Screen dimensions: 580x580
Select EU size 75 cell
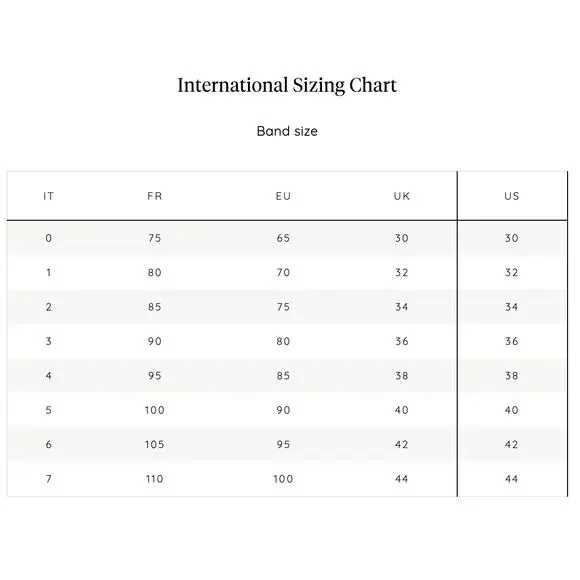283,307
